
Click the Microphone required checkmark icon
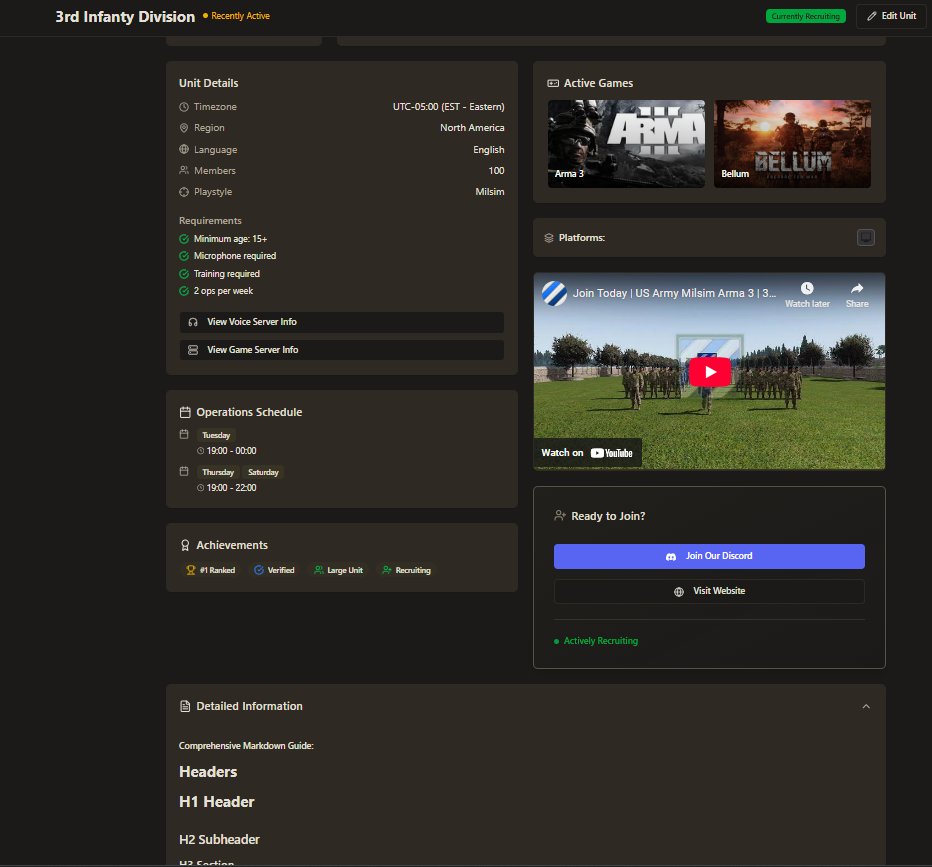point(184,256)
